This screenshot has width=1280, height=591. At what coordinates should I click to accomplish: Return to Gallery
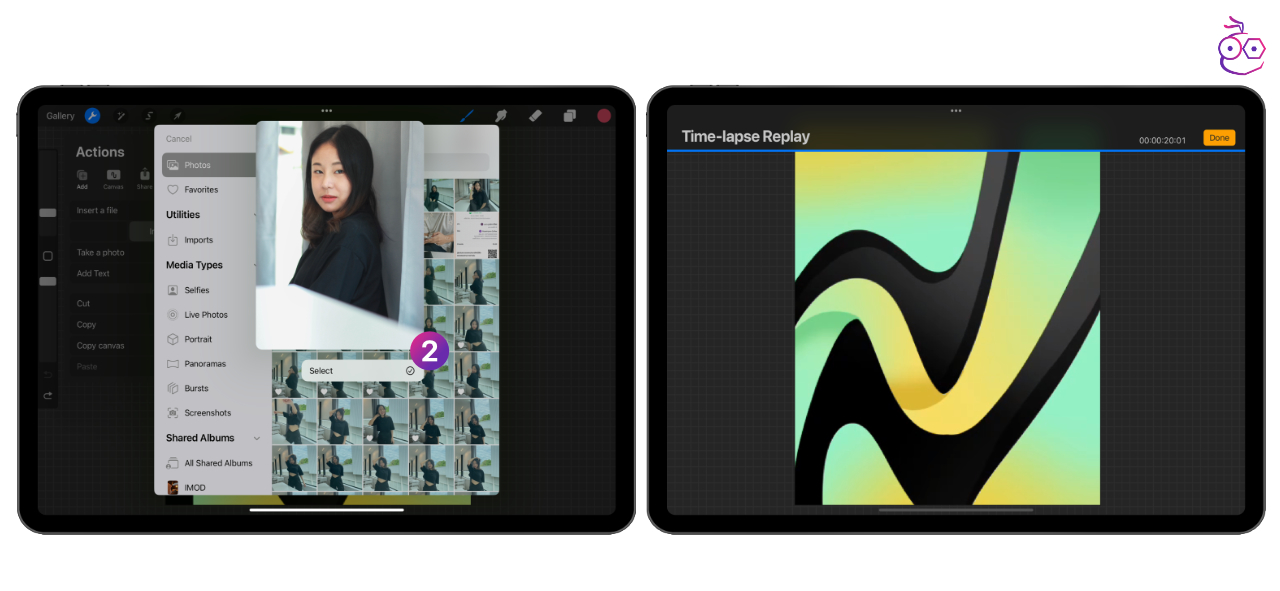(60, 116)
